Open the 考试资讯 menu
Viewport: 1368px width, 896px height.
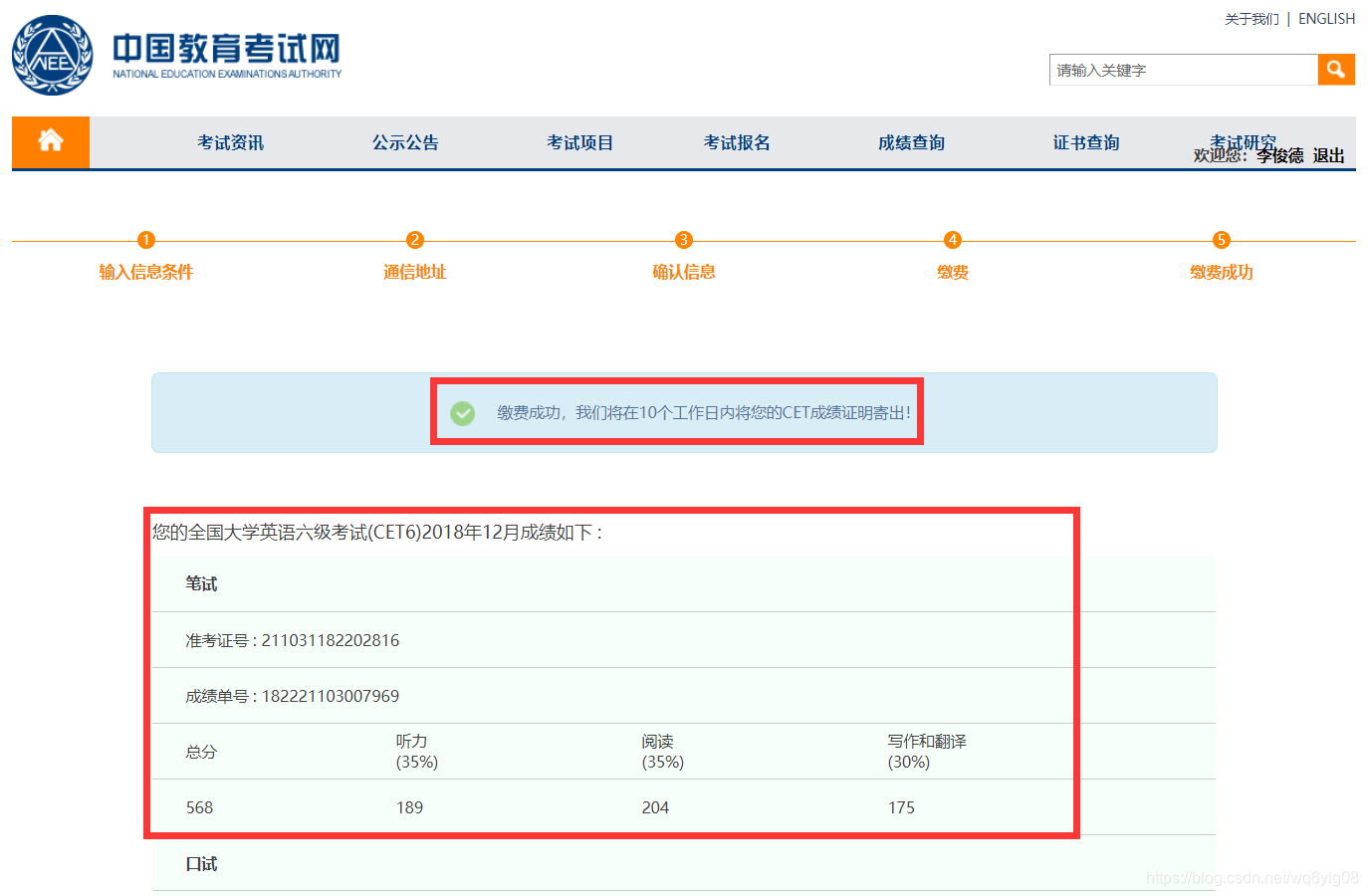tap(230, 142)
